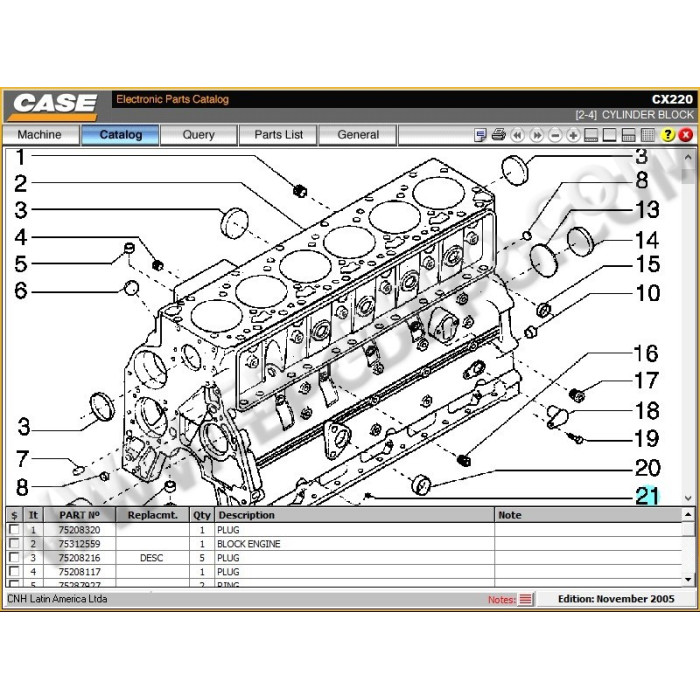Viewport: 700px width, 700px height.
Task: Click Edition: November 2005 status text
Action: coord(616,599)
